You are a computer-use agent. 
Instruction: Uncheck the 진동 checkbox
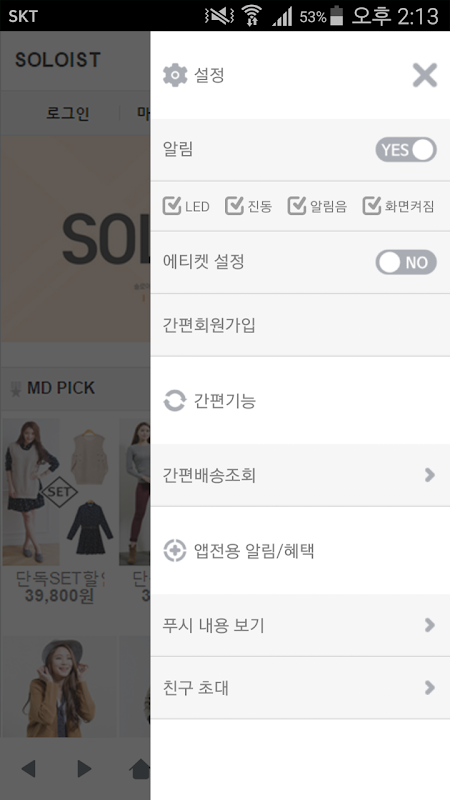point(234,206)
